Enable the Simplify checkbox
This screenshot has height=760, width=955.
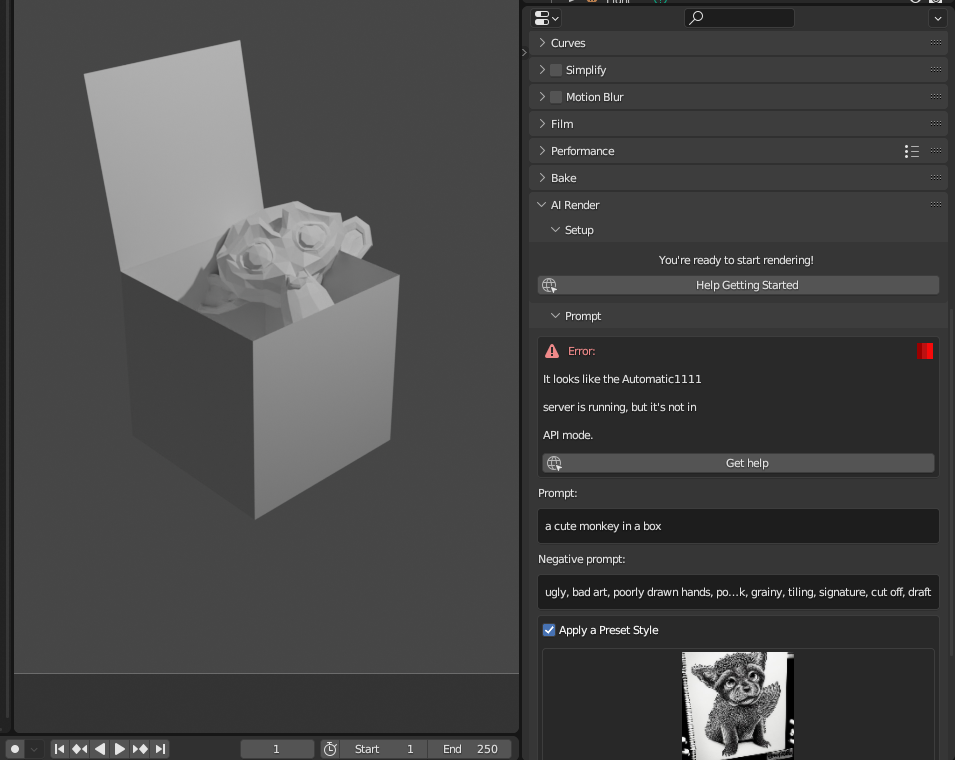point(556,70)
